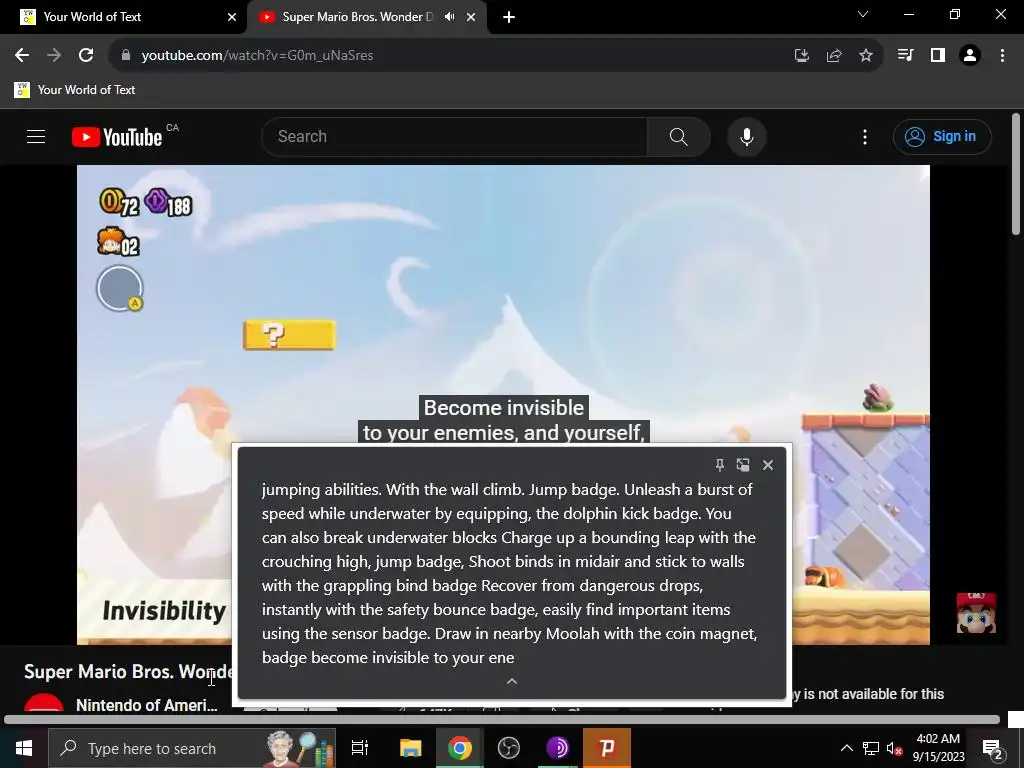This screenshot has height=768, width=1024.
Task: Open the tab search dropdown arrow
Action: [863, 14]
